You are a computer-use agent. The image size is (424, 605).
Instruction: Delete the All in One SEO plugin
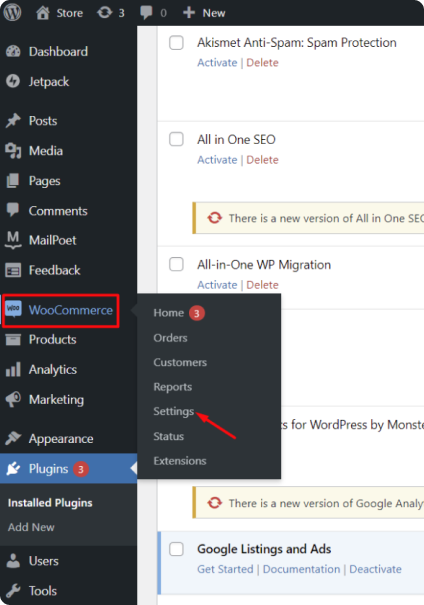262,160
